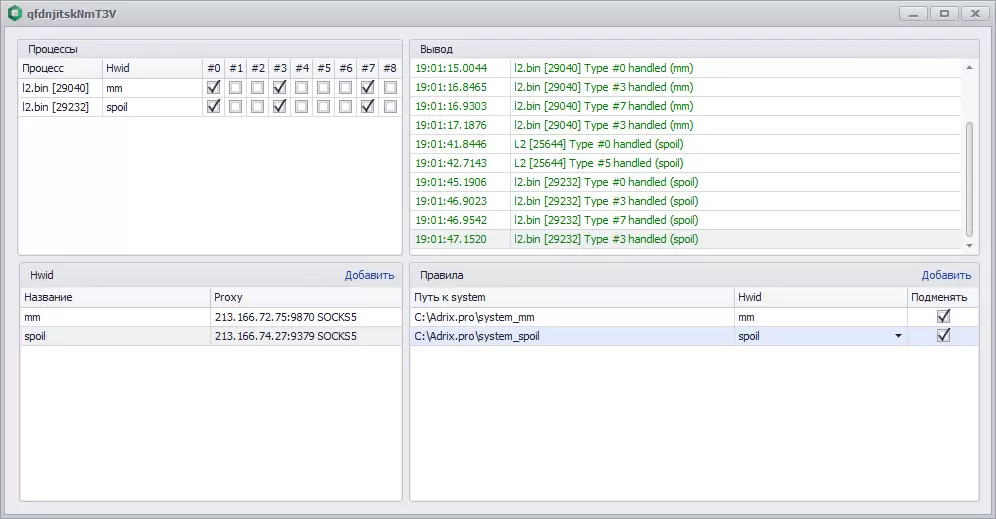
Task: Click the green app icon in title bar
Action: [15, 13]
